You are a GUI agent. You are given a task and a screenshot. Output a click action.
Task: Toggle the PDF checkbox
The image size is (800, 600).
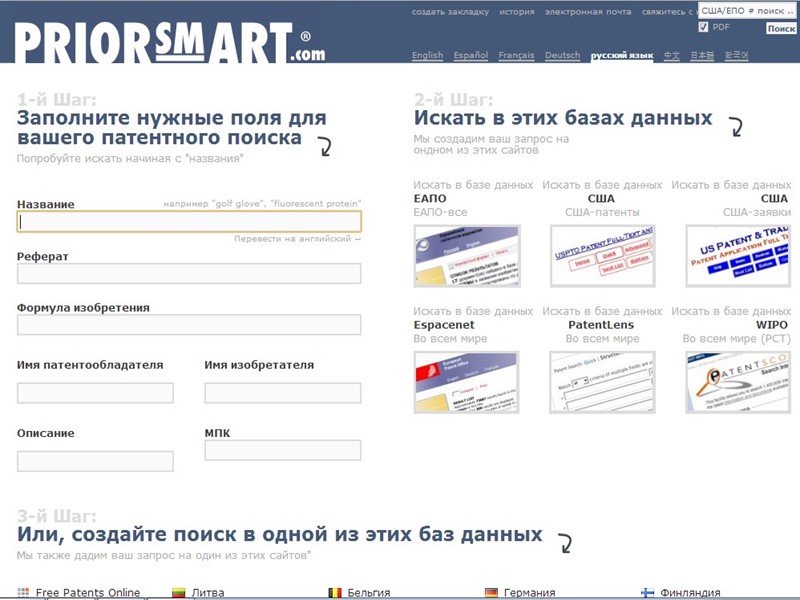[703, 27]
